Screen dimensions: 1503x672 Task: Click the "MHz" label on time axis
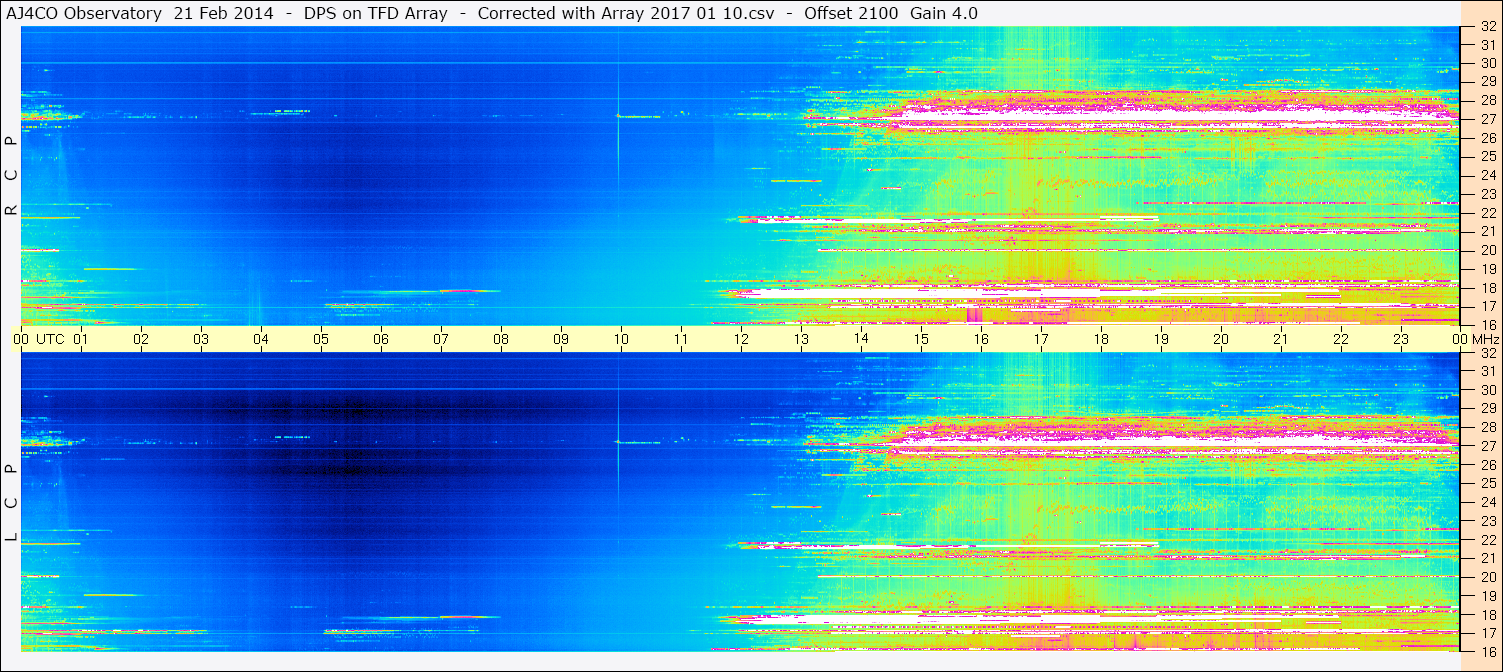coord(1486,339)
